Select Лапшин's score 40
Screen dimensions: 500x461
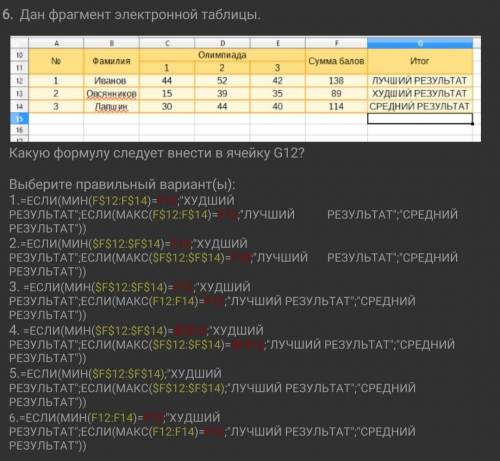pyautogui.click(x=278, y=107)
